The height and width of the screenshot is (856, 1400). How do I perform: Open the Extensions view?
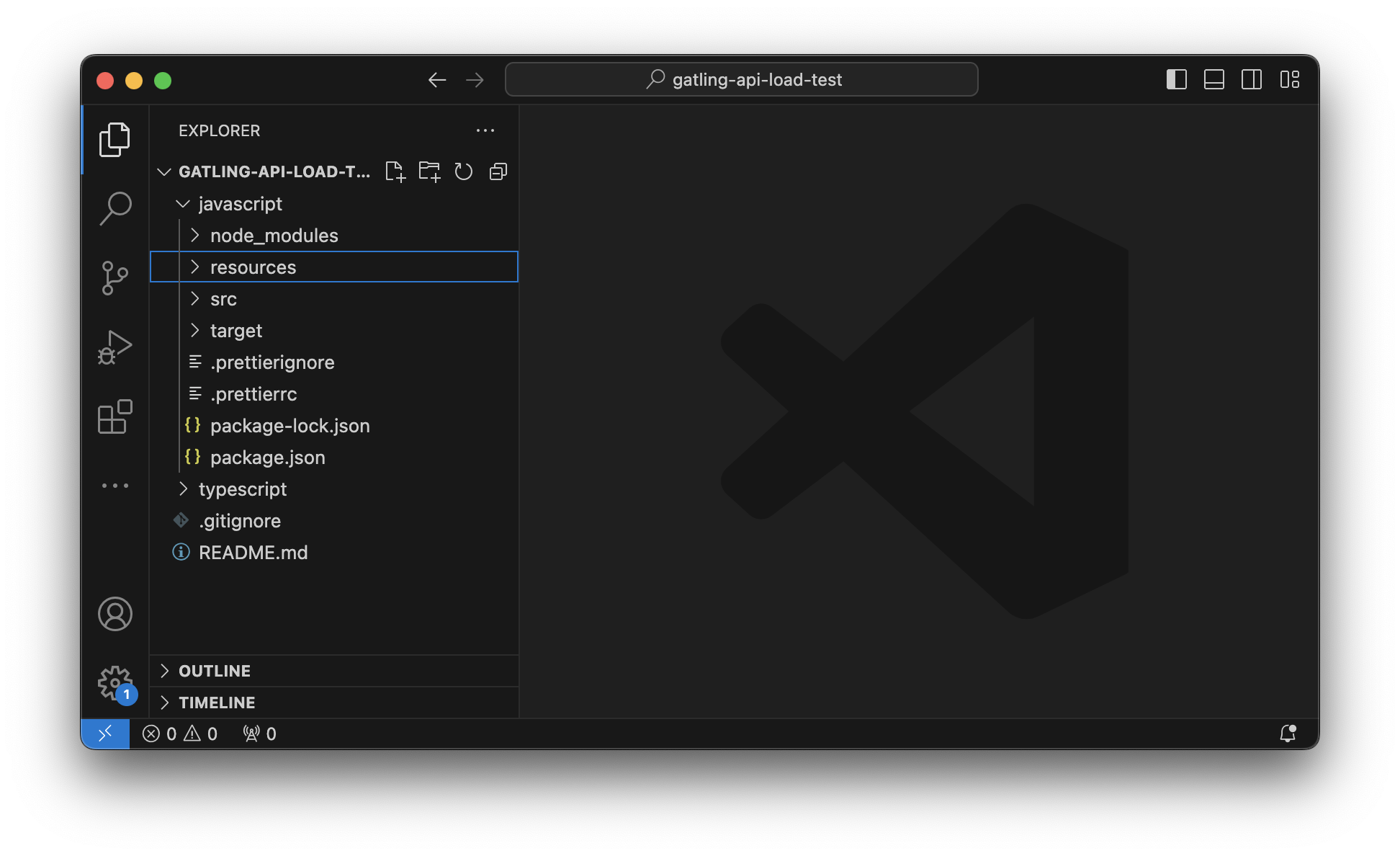click(115, 416)
